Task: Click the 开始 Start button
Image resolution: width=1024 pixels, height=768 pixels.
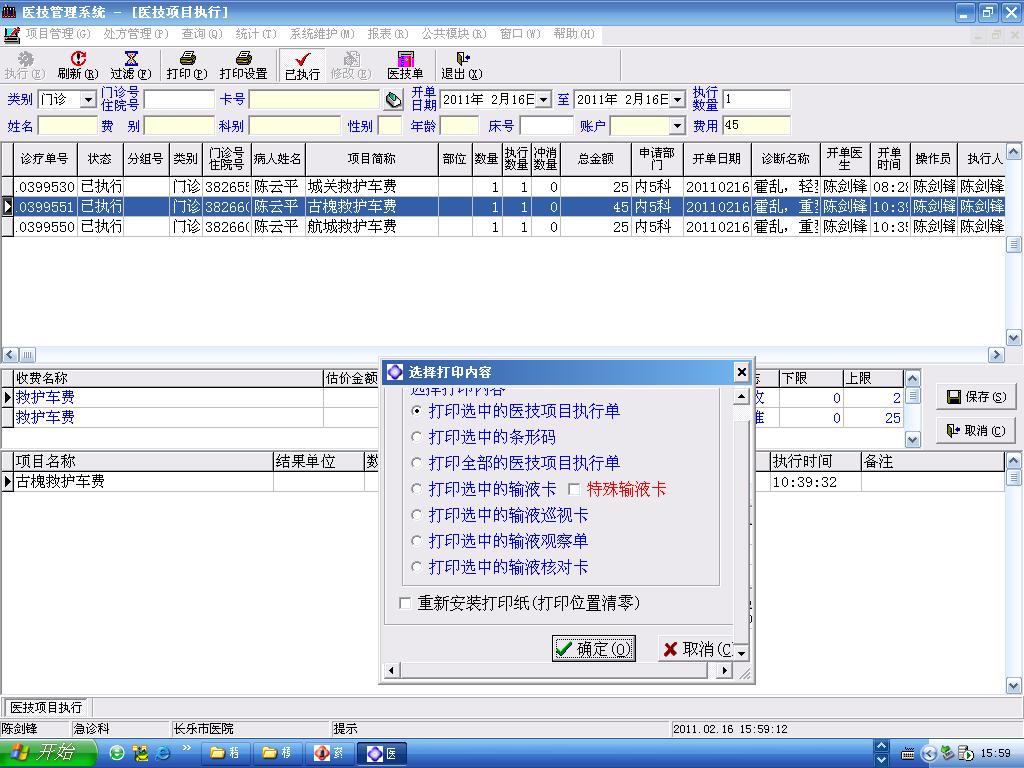Action: click(x=47, y=753)
